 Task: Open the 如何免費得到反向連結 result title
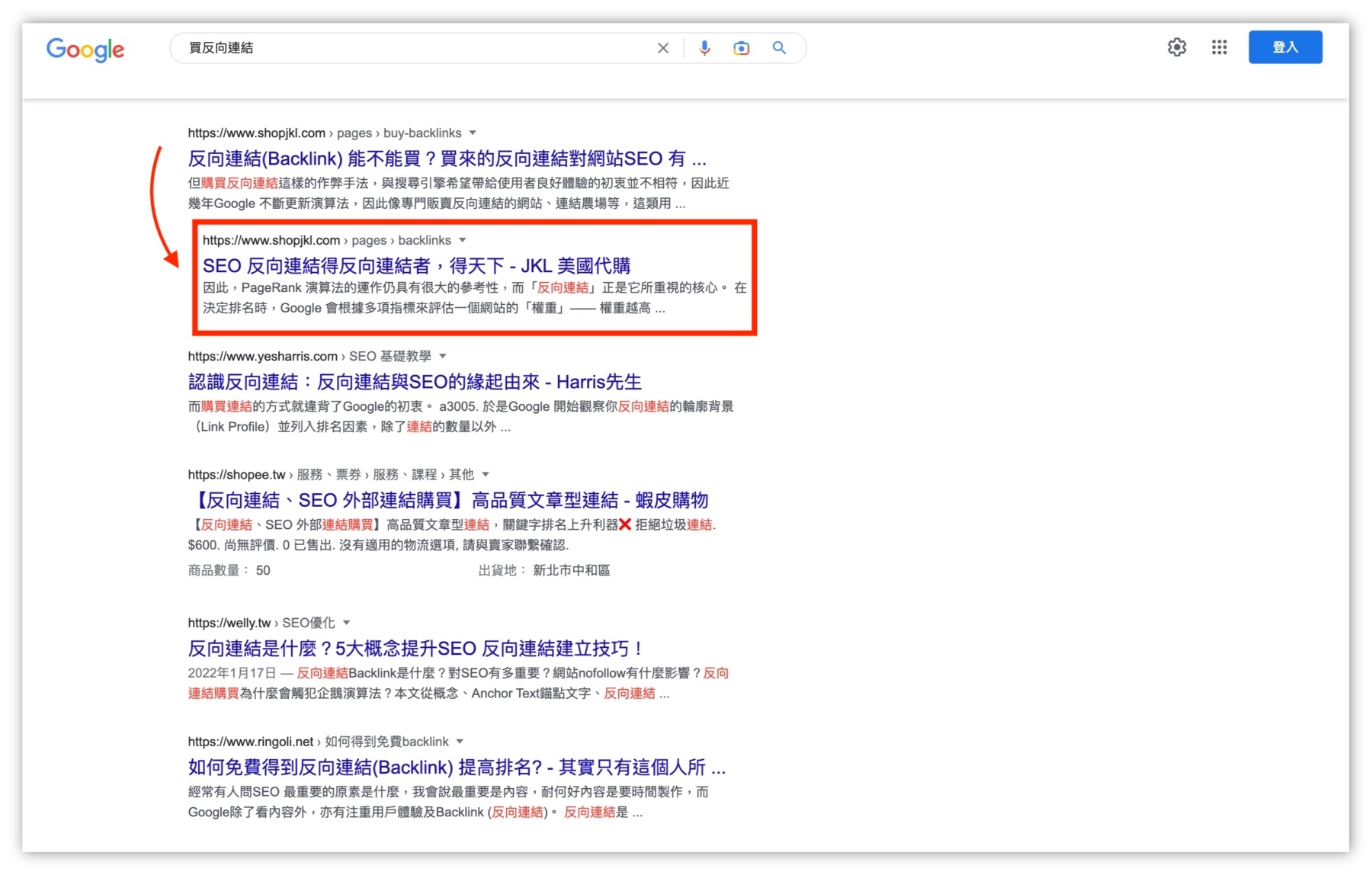click(x=456, y=767)
